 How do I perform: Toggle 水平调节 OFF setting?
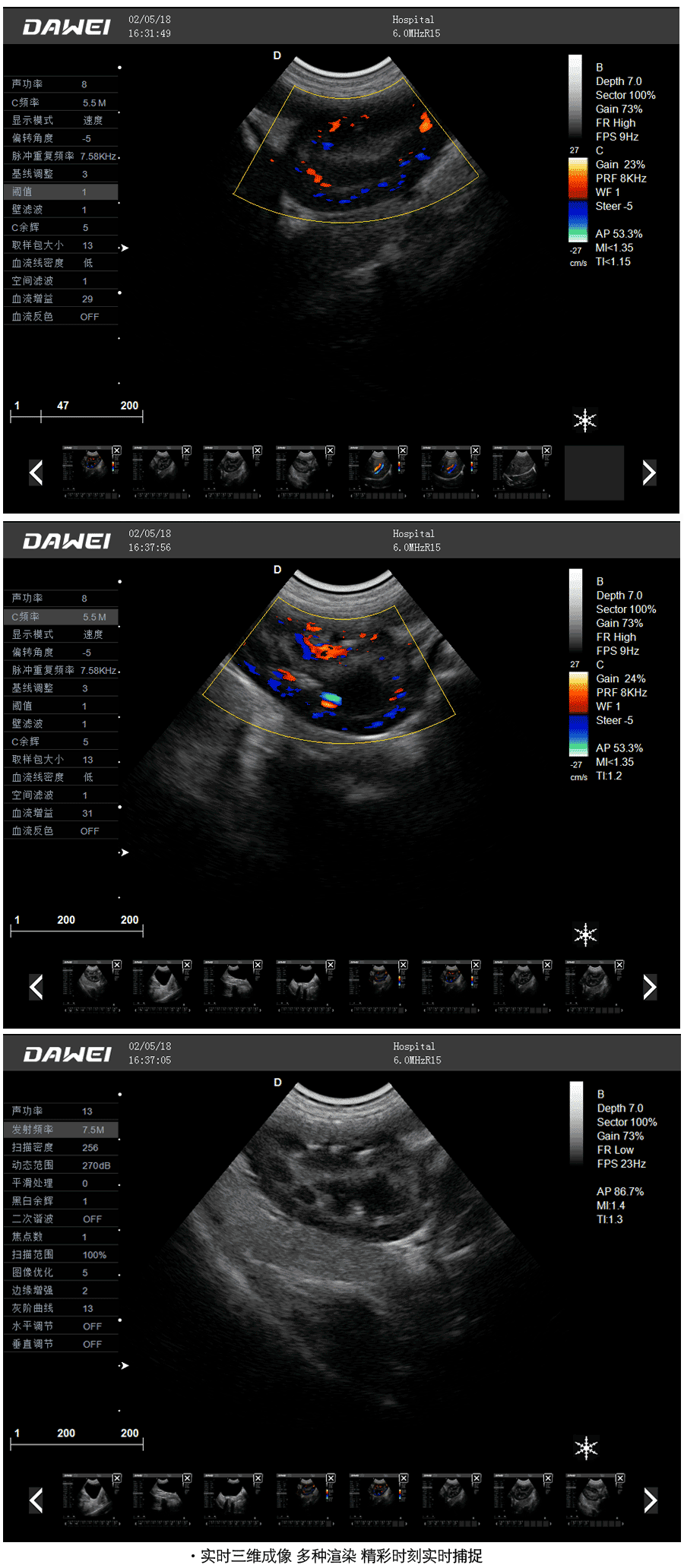pos(62,1326)
